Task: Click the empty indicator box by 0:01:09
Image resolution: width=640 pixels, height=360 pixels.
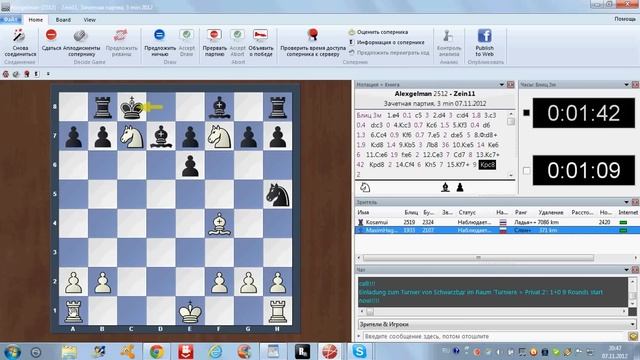Action: [526, 171]
